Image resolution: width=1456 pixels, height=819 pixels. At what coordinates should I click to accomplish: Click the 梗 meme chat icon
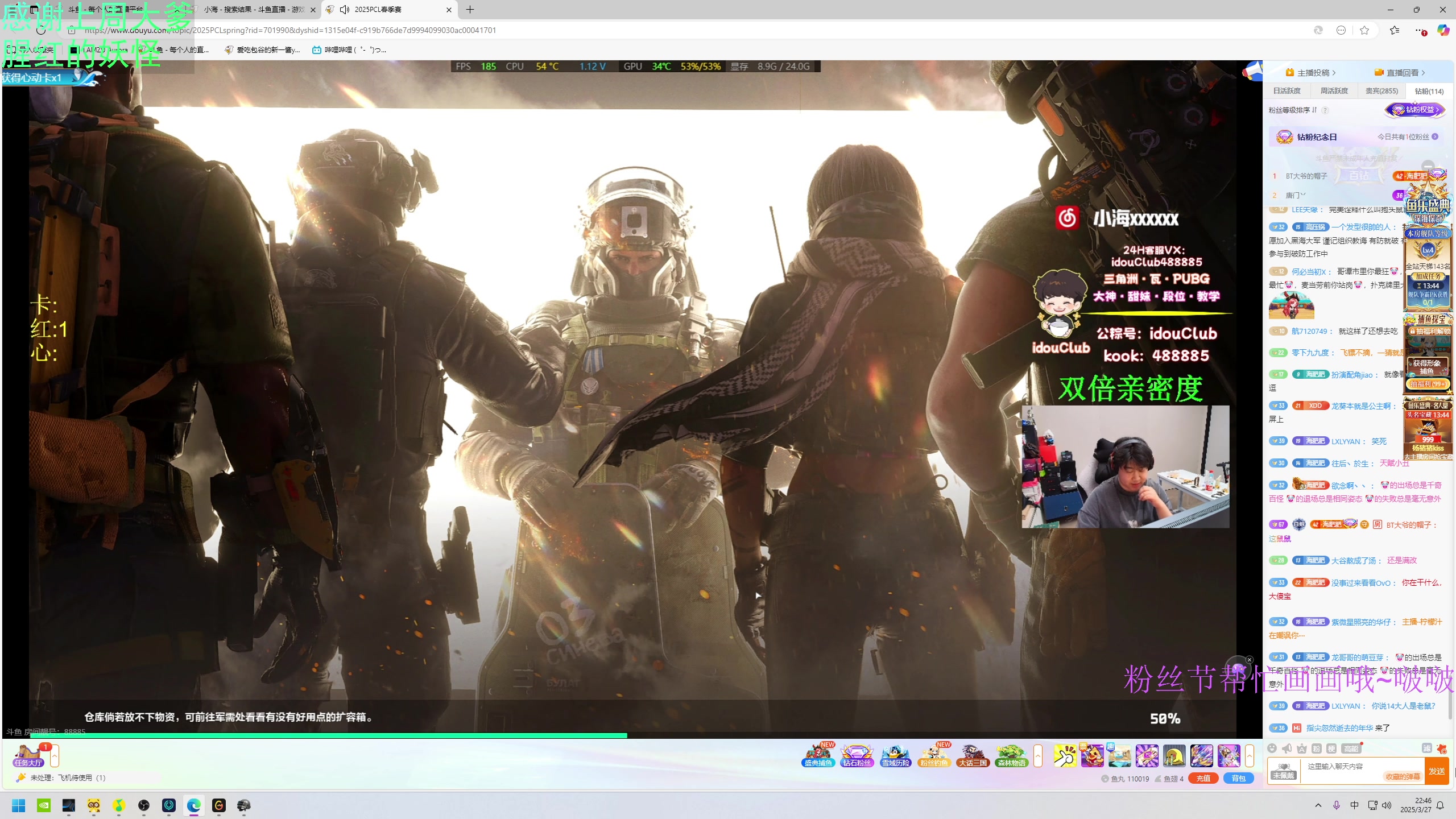coord(1331,748)
